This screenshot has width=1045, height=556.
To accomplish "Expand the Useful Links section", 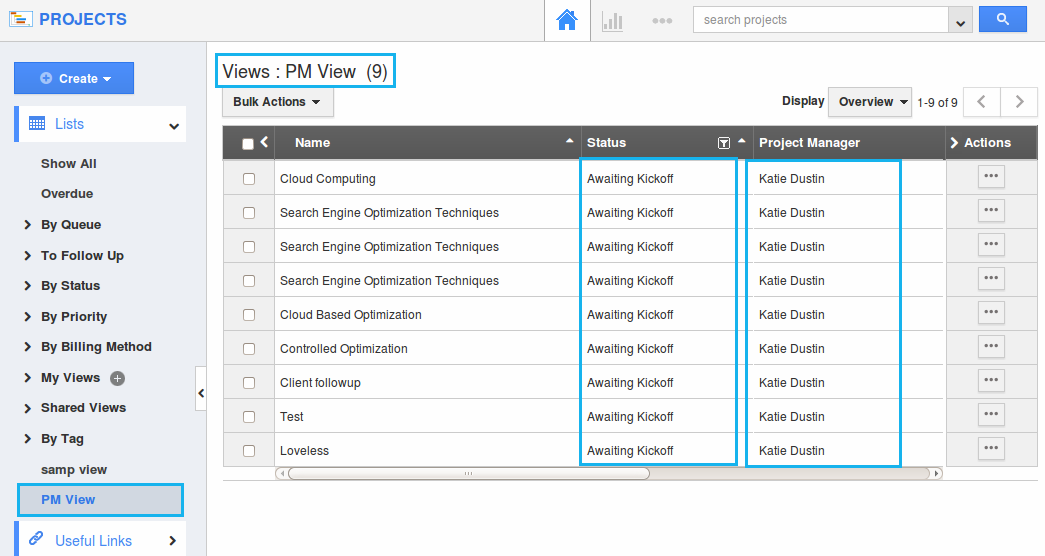I will [173, 541].
